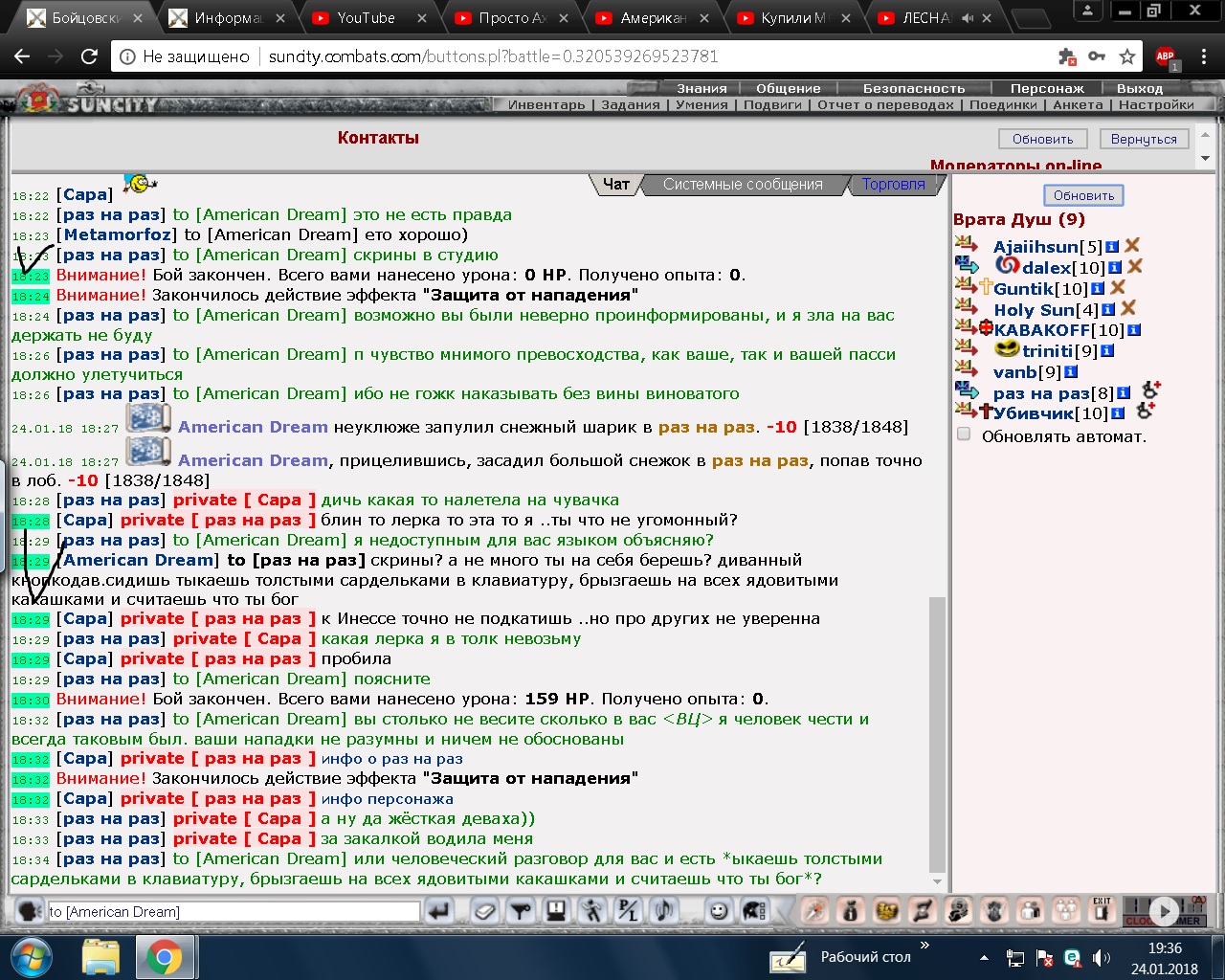Open the Поединки link

[1003, 104]
